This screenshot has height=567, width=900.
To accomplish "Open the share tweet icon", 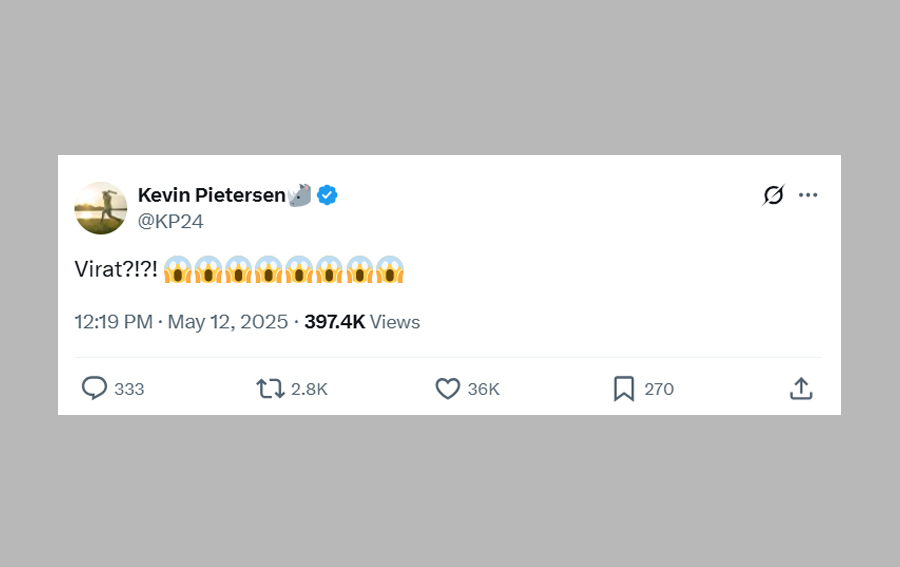I will click(x=801, y=388).
